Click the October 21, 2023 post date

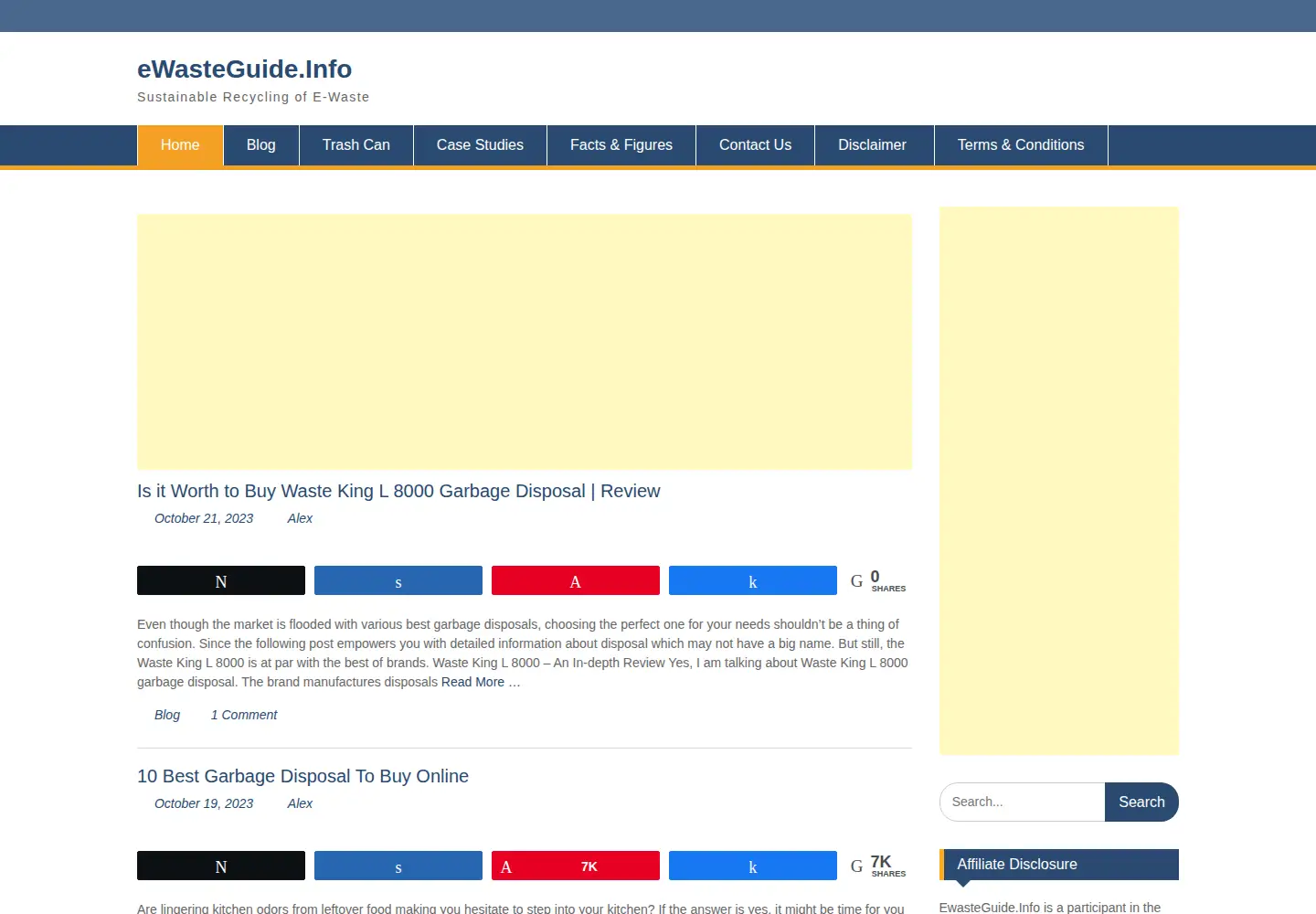click(204, 518)
